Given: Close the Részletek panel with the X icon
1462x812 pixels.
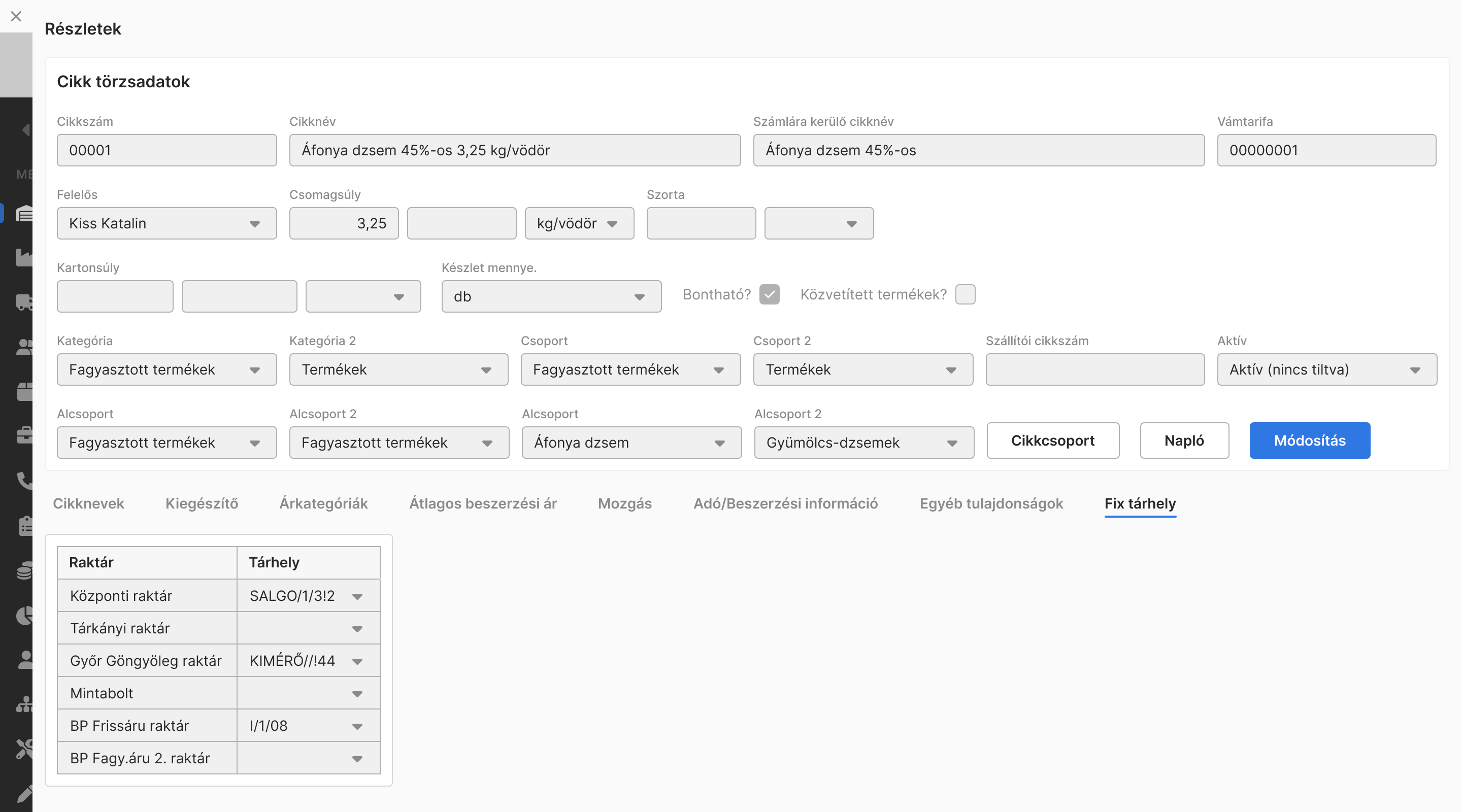Looking at the screenshot, I should click(16, 16).
